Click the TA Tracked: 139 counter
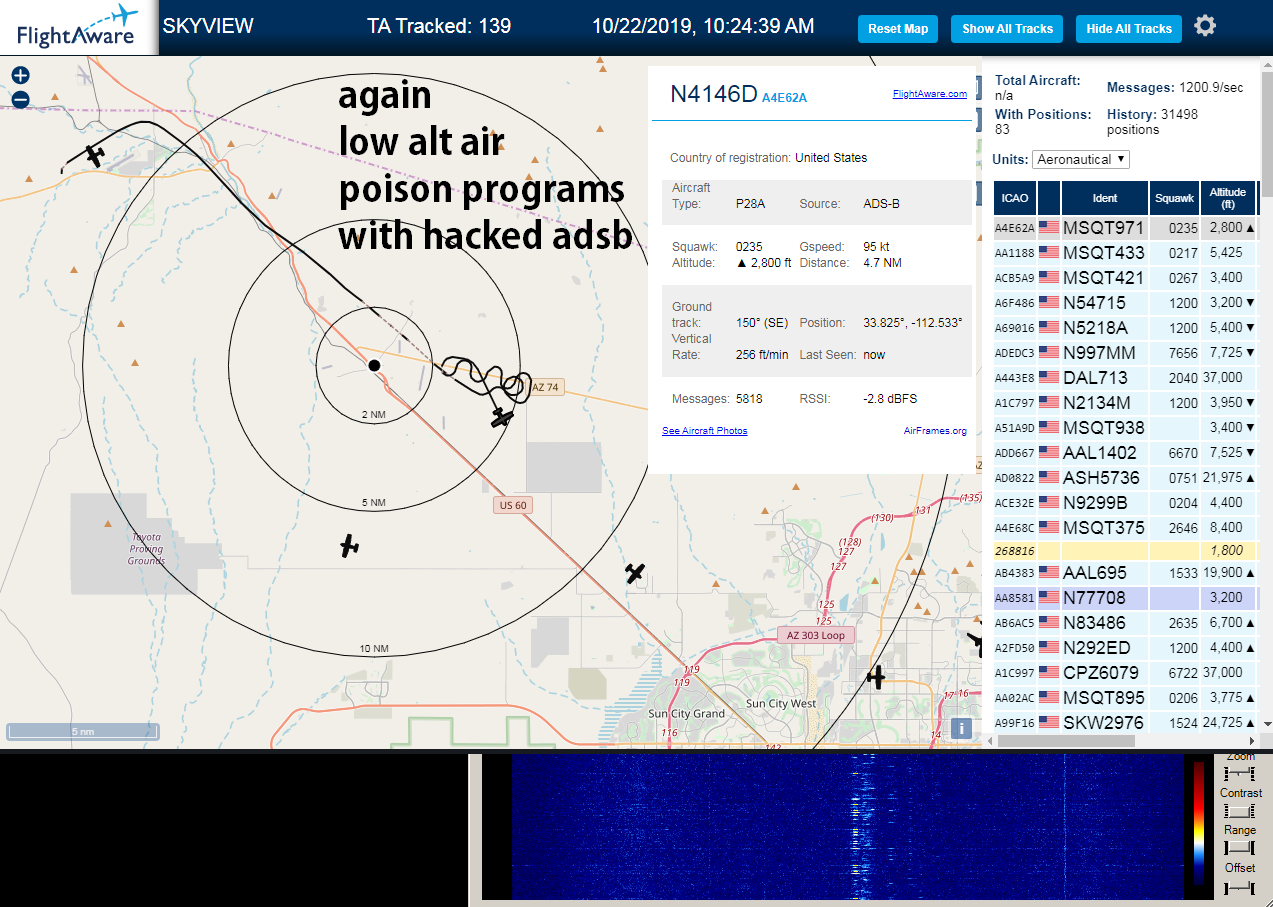Viewport: 1273px width, 907px height. (439, 26)
